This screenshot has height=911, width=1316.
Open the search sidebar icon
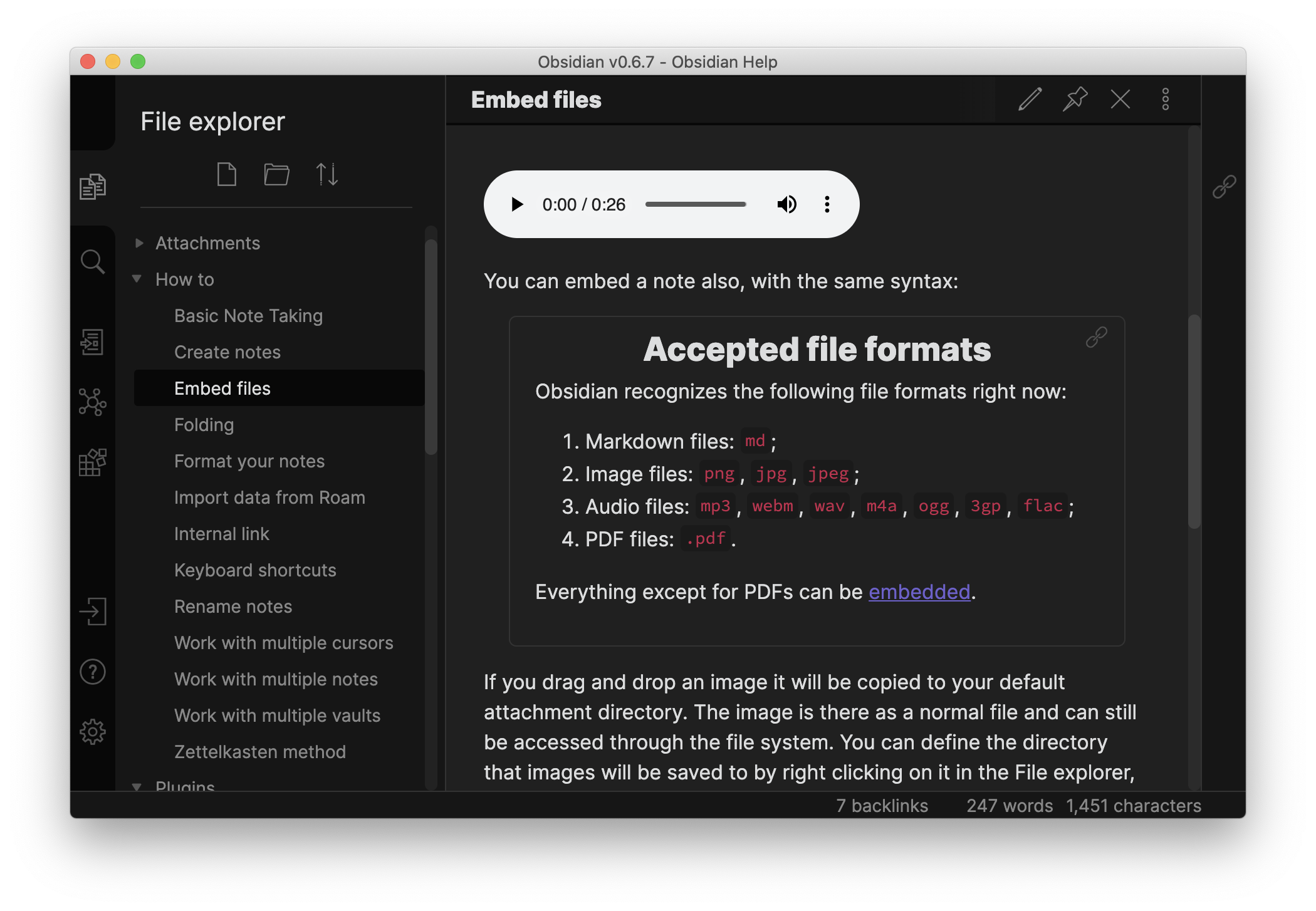pos(93,262)
